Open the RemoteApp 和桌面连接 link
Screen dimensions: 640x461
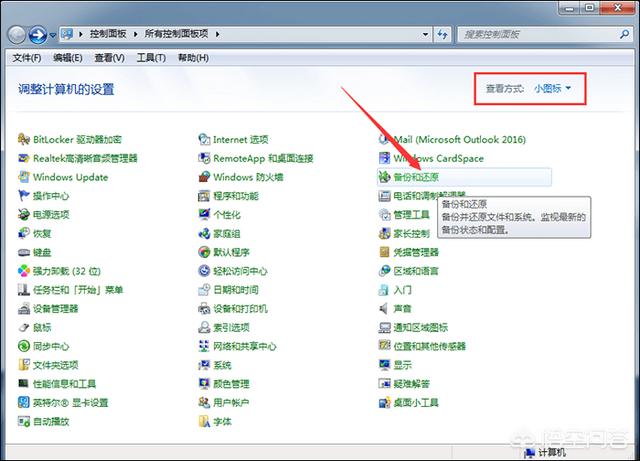[263, 158]
